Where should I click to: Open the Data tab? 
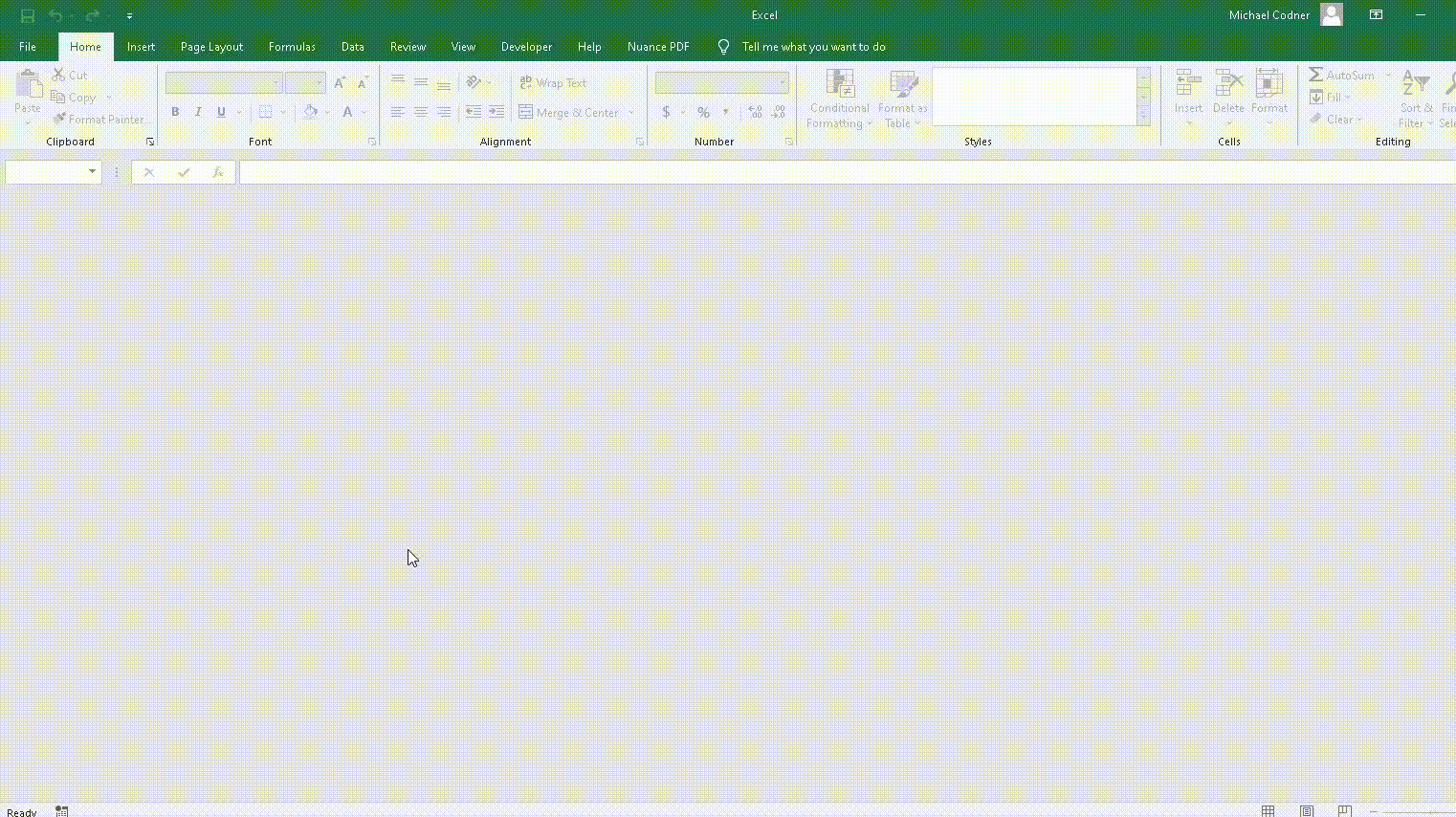pos(352,47)
